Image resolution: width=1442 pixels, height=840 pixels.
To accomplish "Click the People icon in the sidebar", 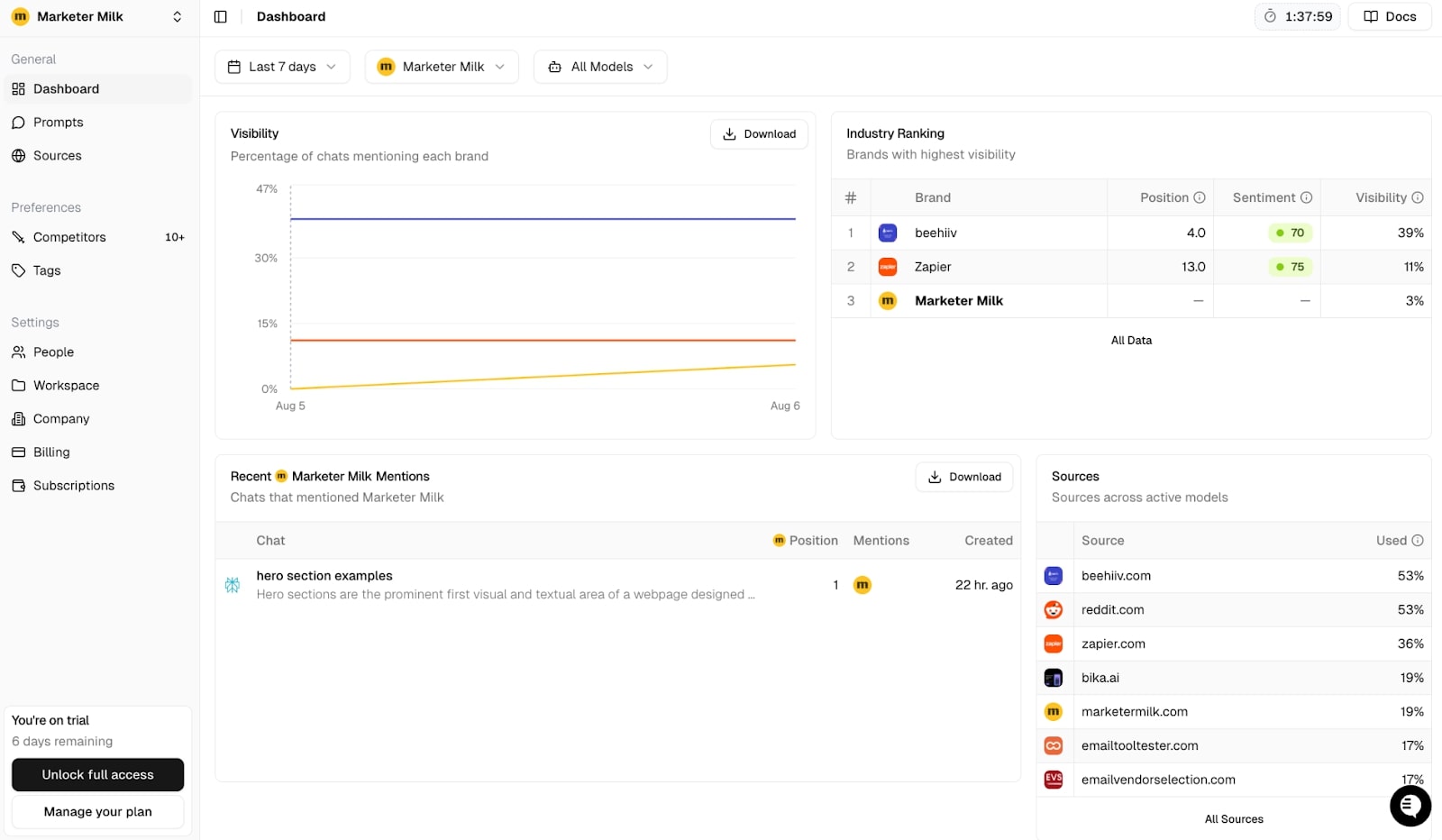I will tap(18, 352).
